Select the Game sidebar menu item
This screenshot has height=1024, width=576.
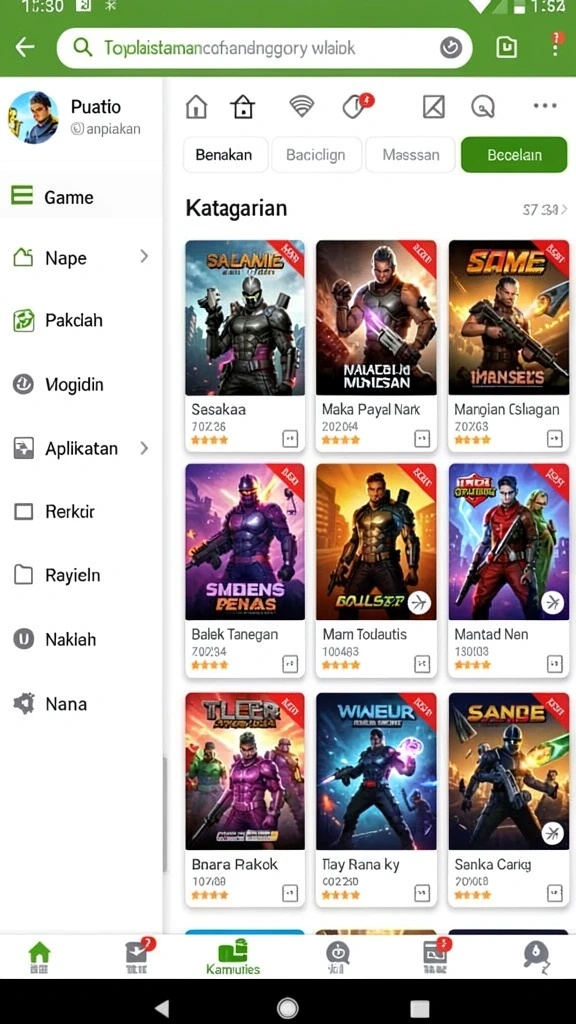coord(81,197)
